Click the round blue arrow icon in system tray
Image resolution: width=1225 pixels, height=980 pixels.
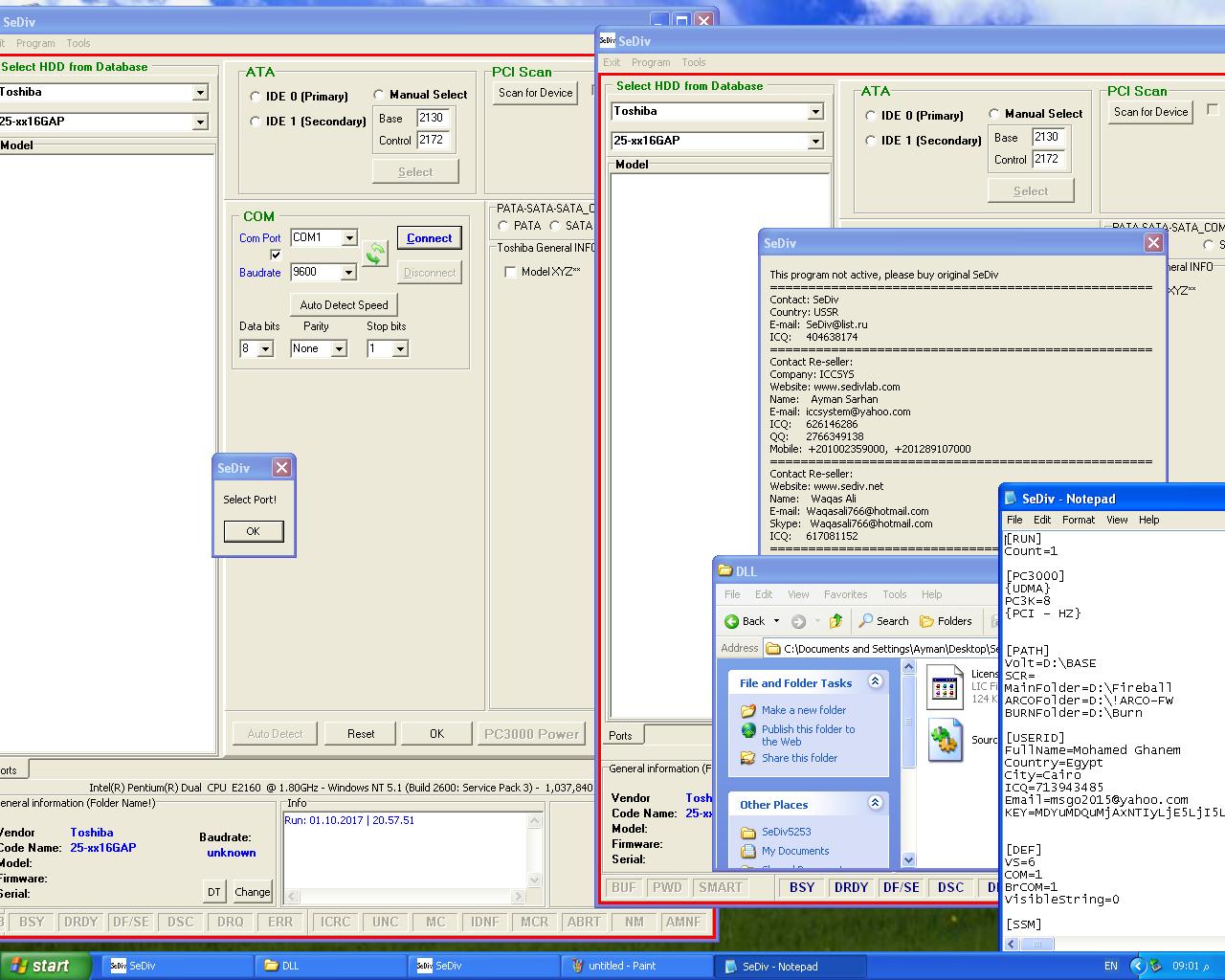coord(1138,966)
